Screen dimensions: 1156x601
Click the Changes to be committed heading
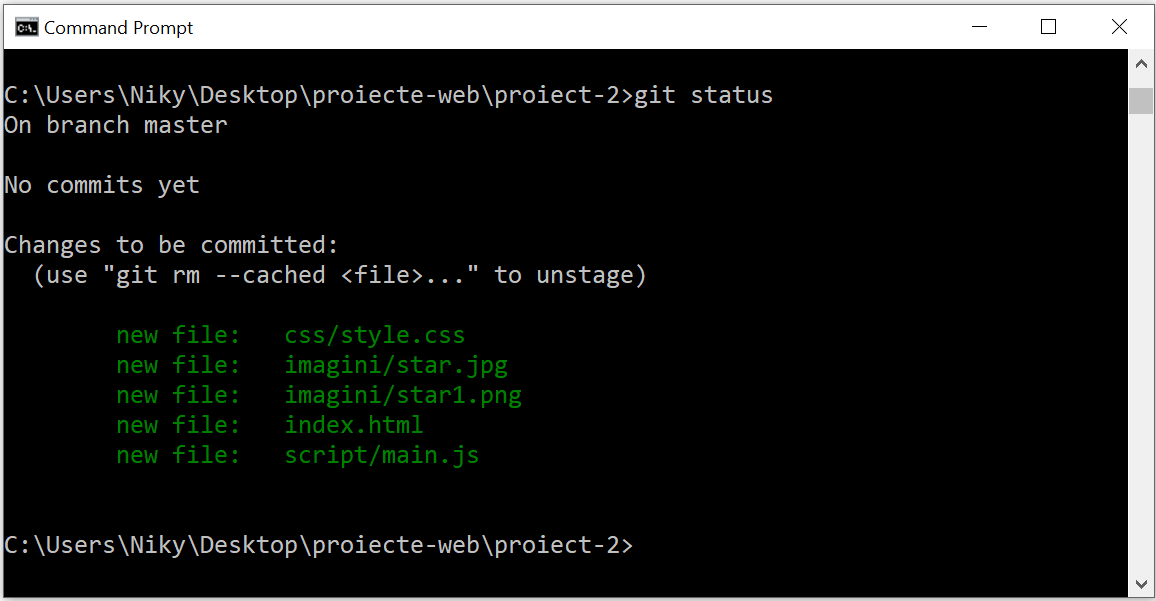pyautogui.click(x=170, y=244)
